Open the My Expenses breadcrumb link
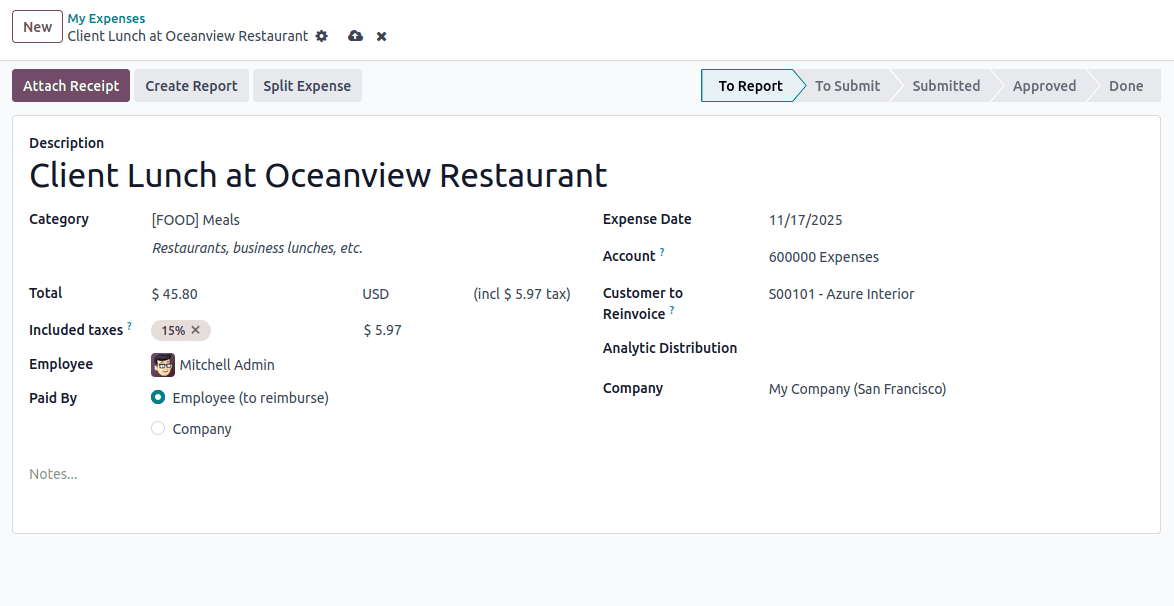Screen dimensions: 1174x606 pos(106,17)
